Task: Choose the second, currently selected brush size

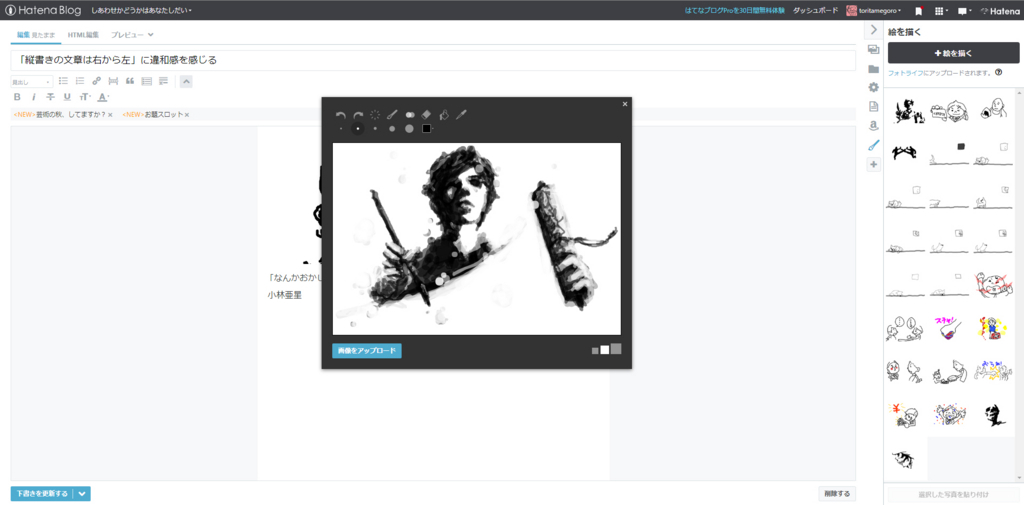Action: (x=358, y=129)
